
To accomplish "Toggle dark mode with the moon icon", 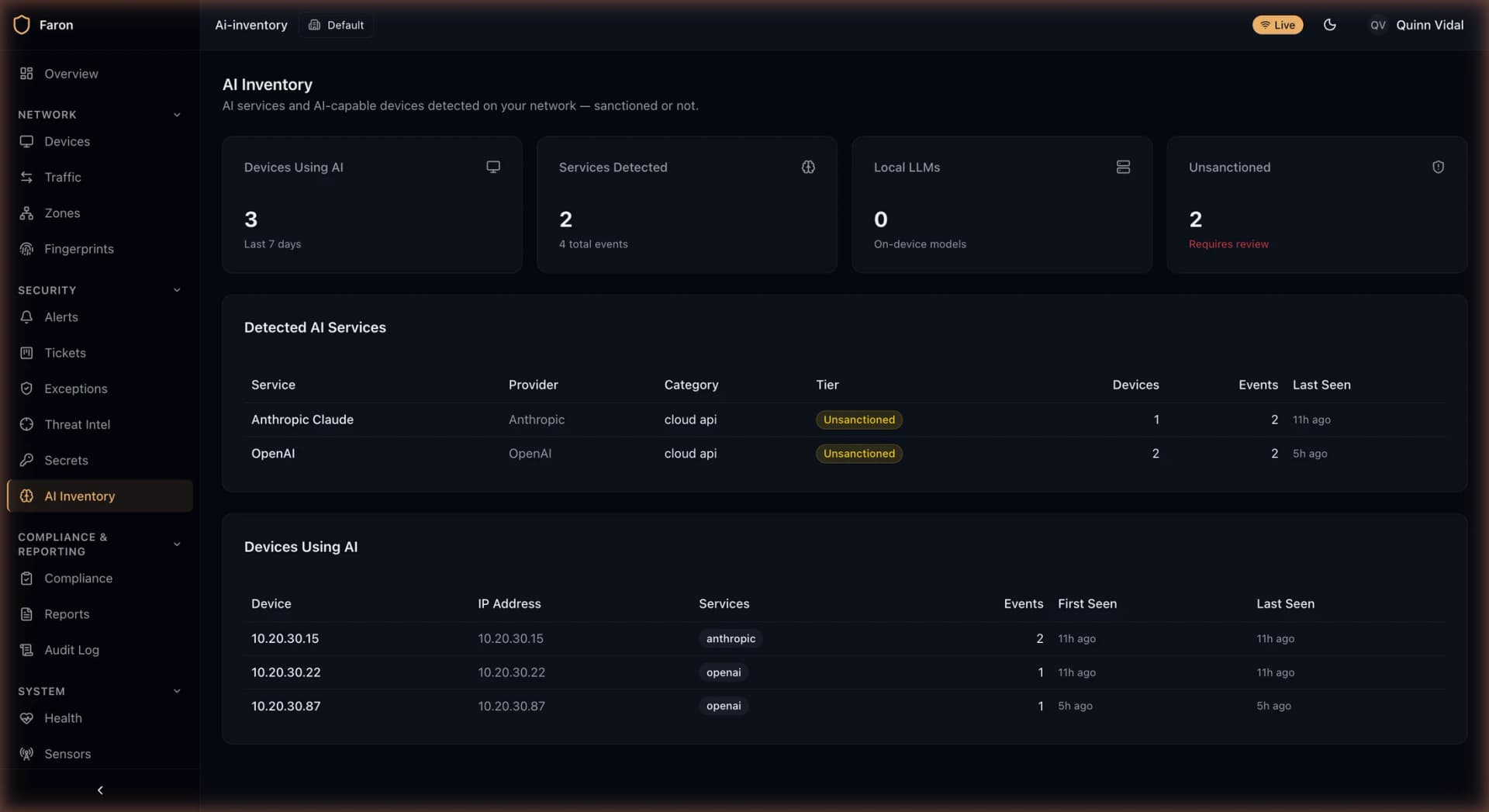I will pos(1329,25).
